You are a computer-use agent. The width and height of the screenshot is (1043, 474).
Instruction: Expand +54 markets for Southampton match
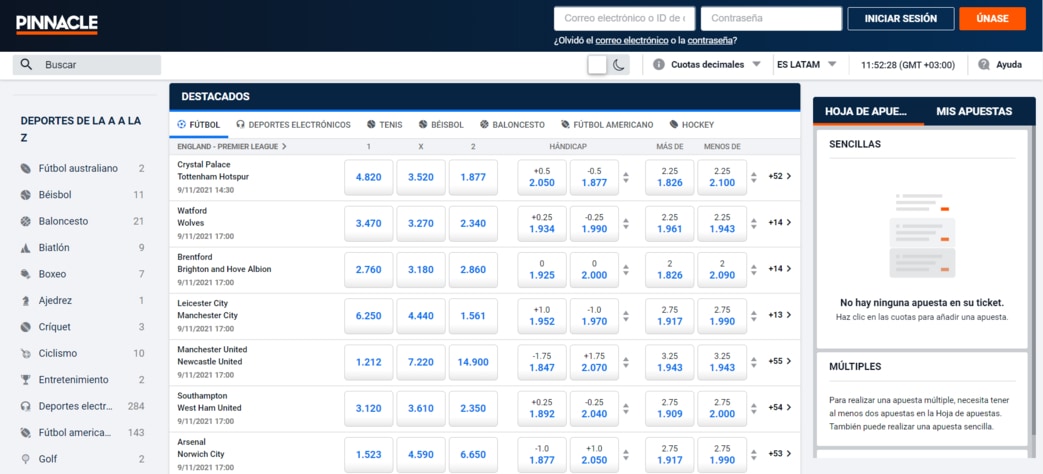pos(780,408)
